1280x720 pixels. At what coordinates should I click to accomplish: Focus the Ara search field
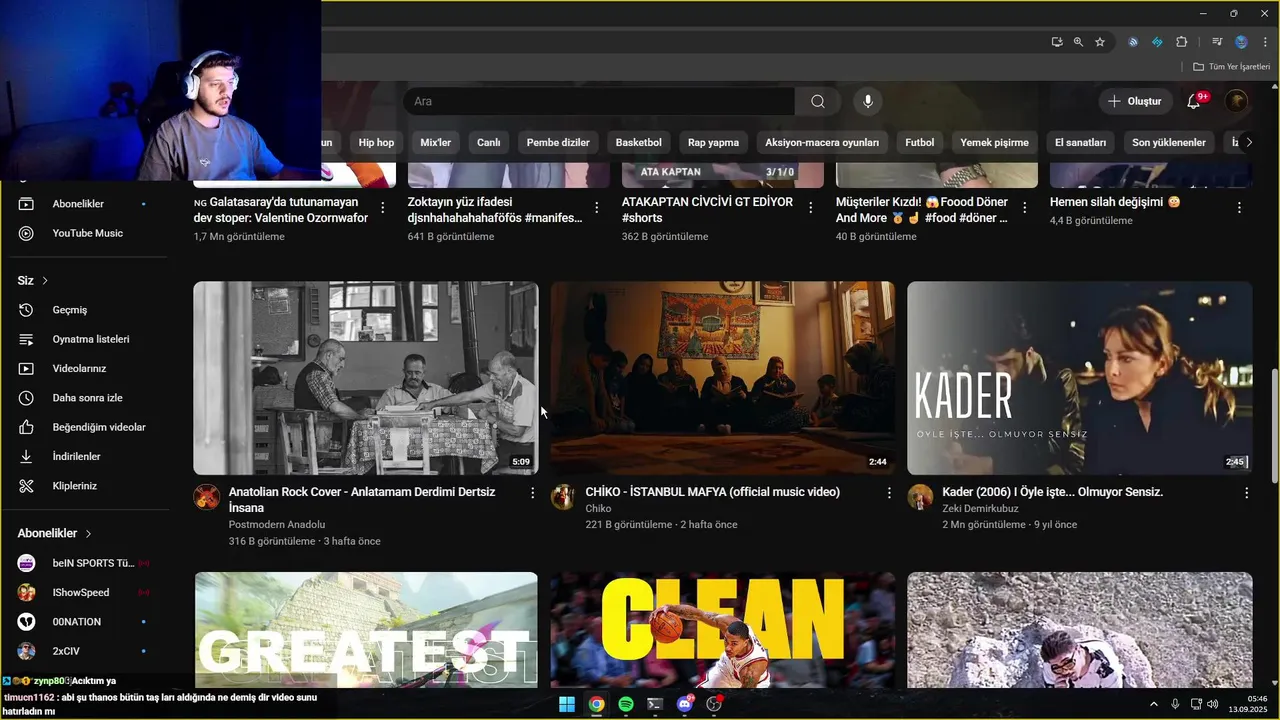click(600, 101)
